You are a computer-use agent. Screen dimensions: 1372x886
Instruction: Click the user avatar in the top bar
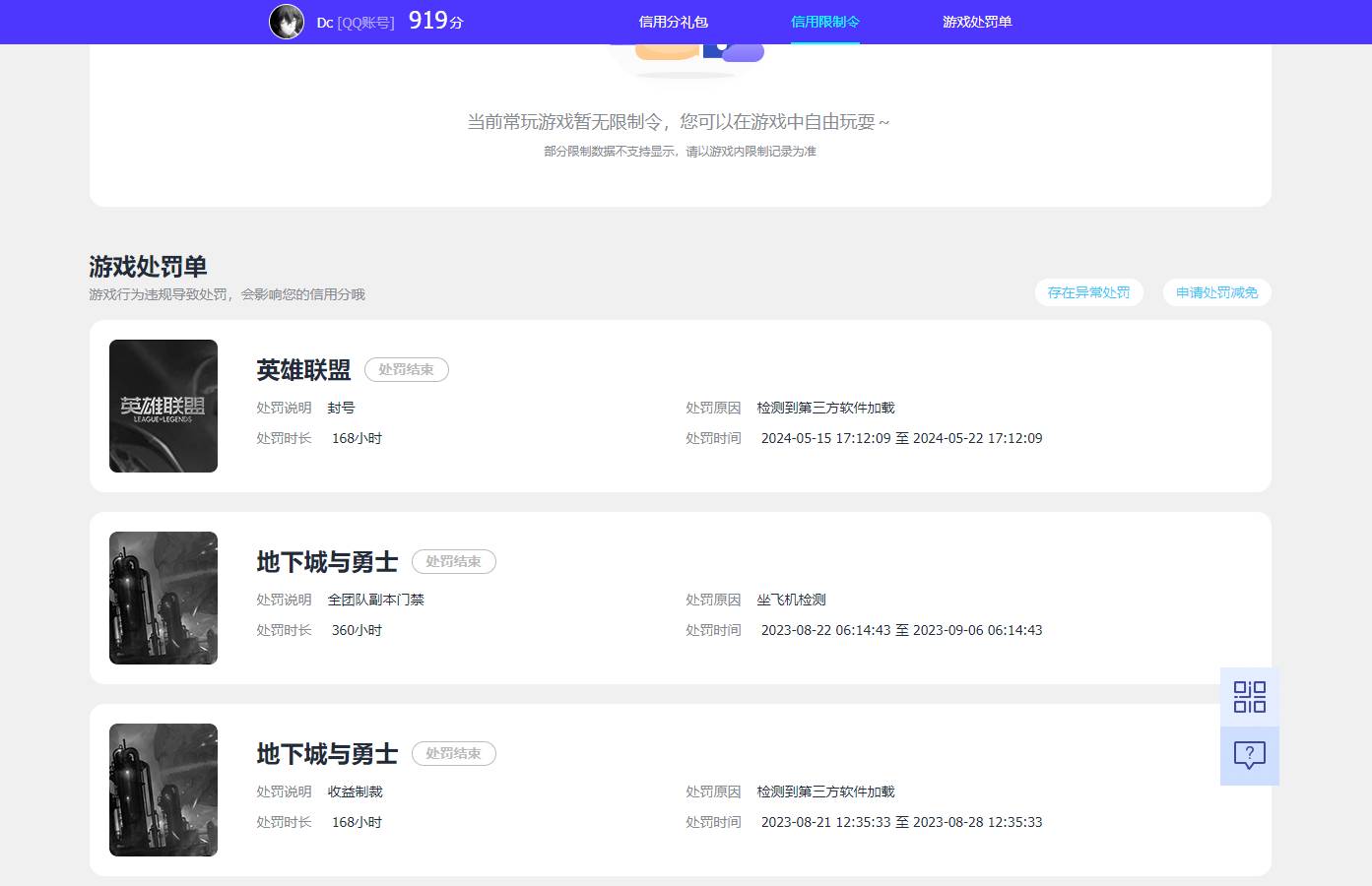(x=287, y=22)
